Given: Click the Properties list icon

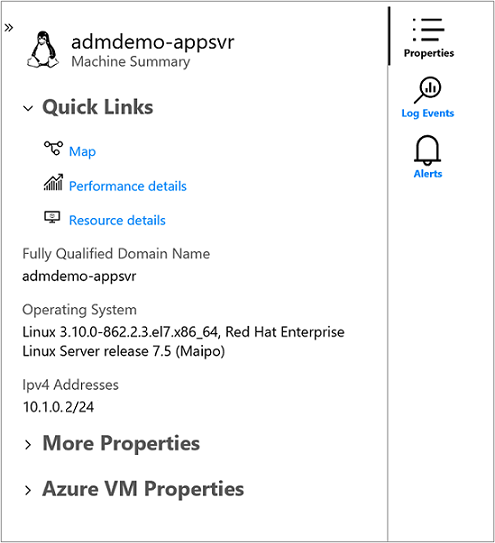Looking at the screenshot, I should coord(428,30).
